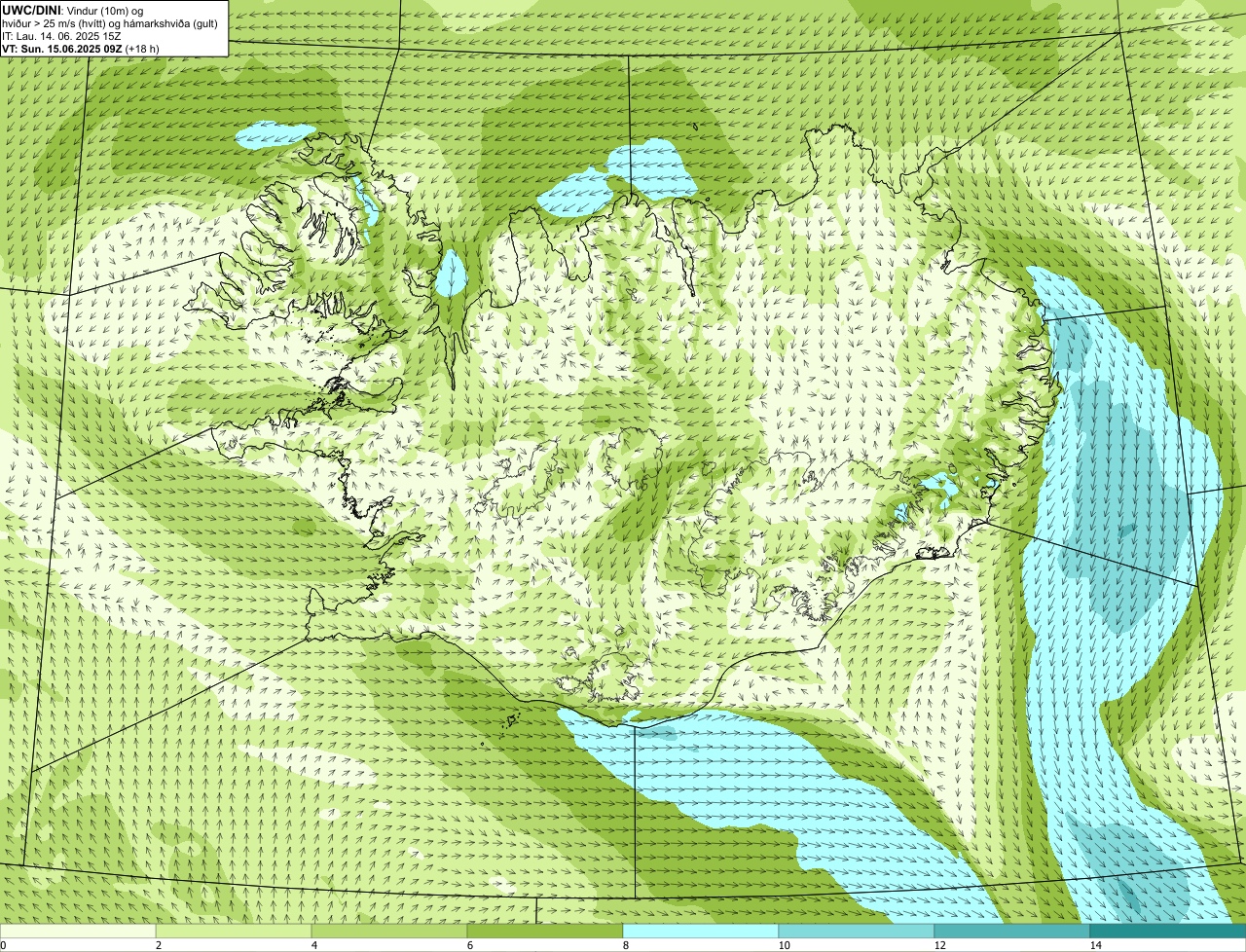Click the palest 0–2 m/s legend swatch
The image size is (1246, 952).
point(78,931)
